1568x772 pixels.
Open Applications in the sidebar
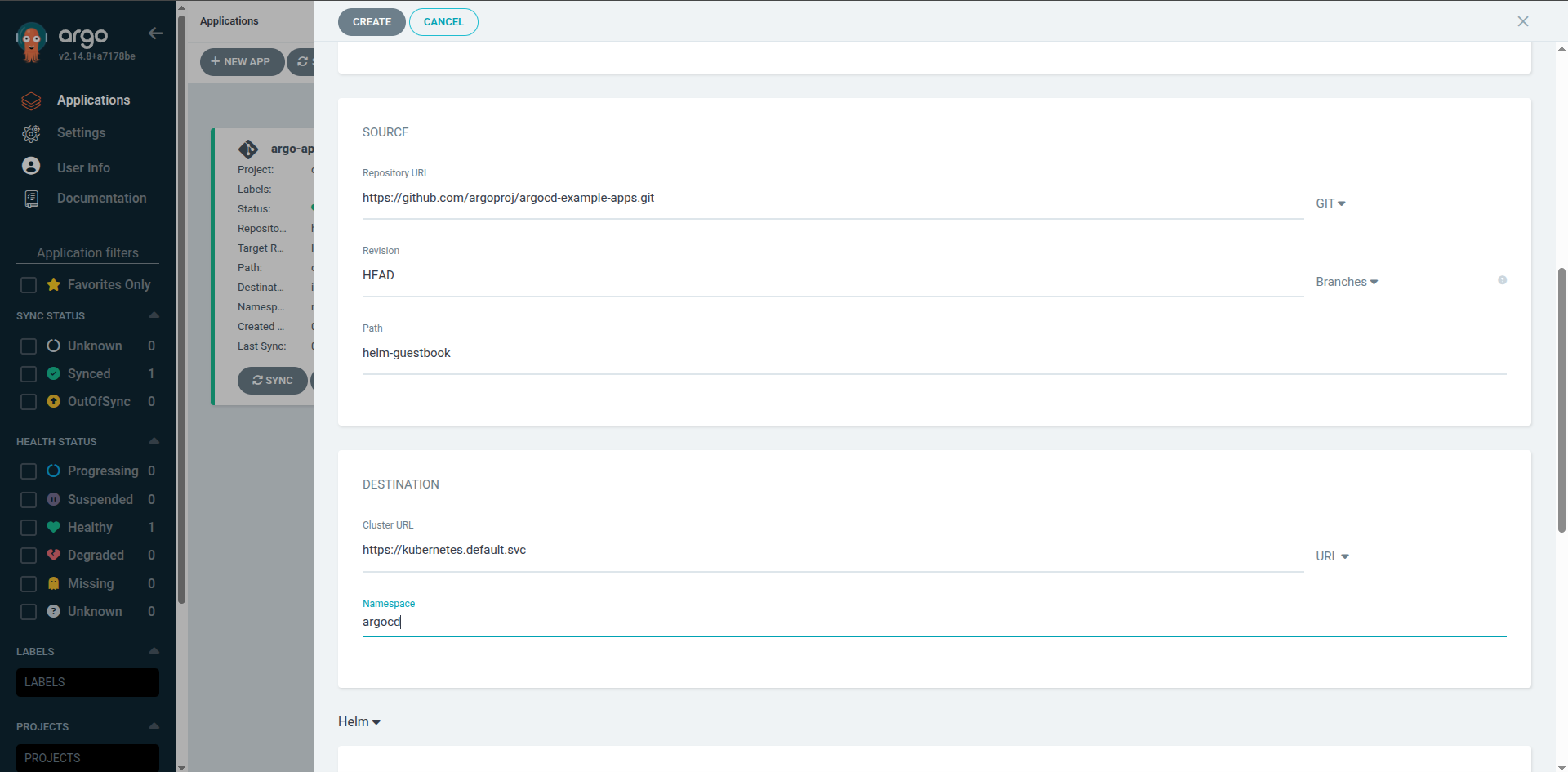pos(93,100)
